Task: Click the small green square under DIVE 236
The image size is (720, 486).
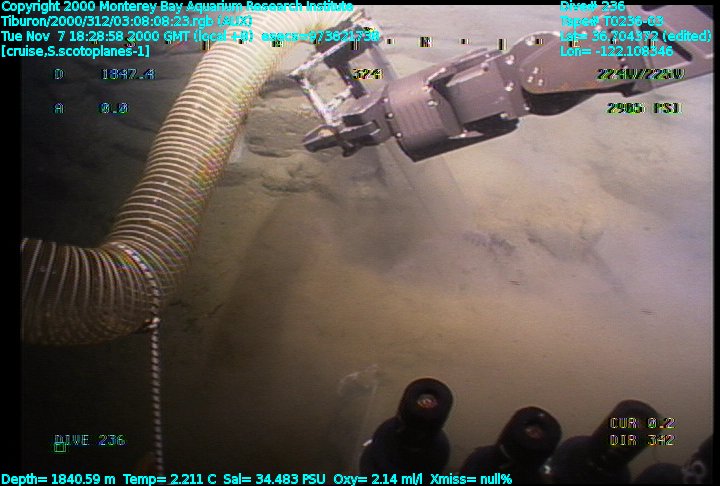Action: coord(60,447)
